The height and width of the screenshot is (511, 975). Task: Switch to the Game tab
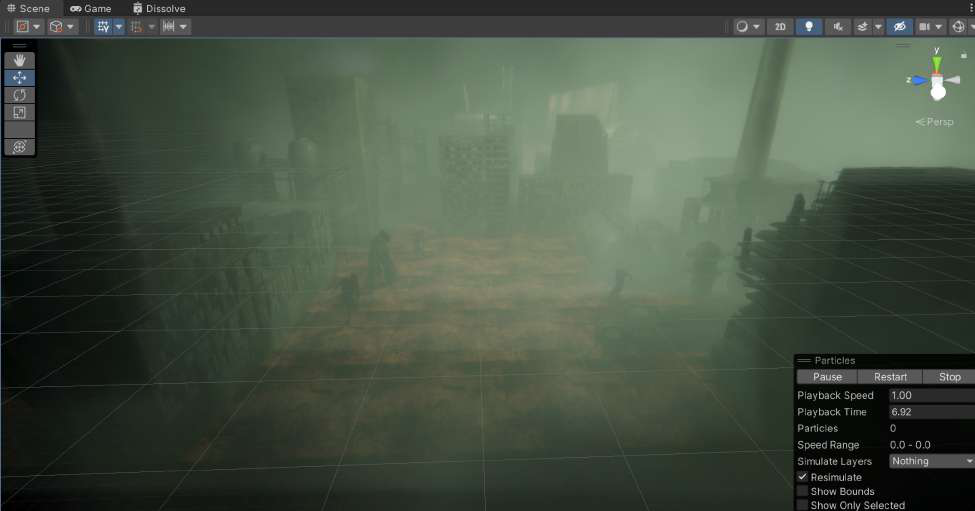[x=91, y=9]
